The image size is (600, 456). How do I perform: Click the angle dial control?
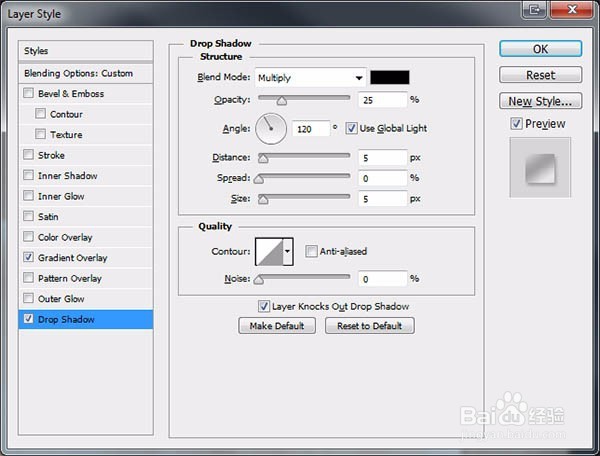point(271,129)
